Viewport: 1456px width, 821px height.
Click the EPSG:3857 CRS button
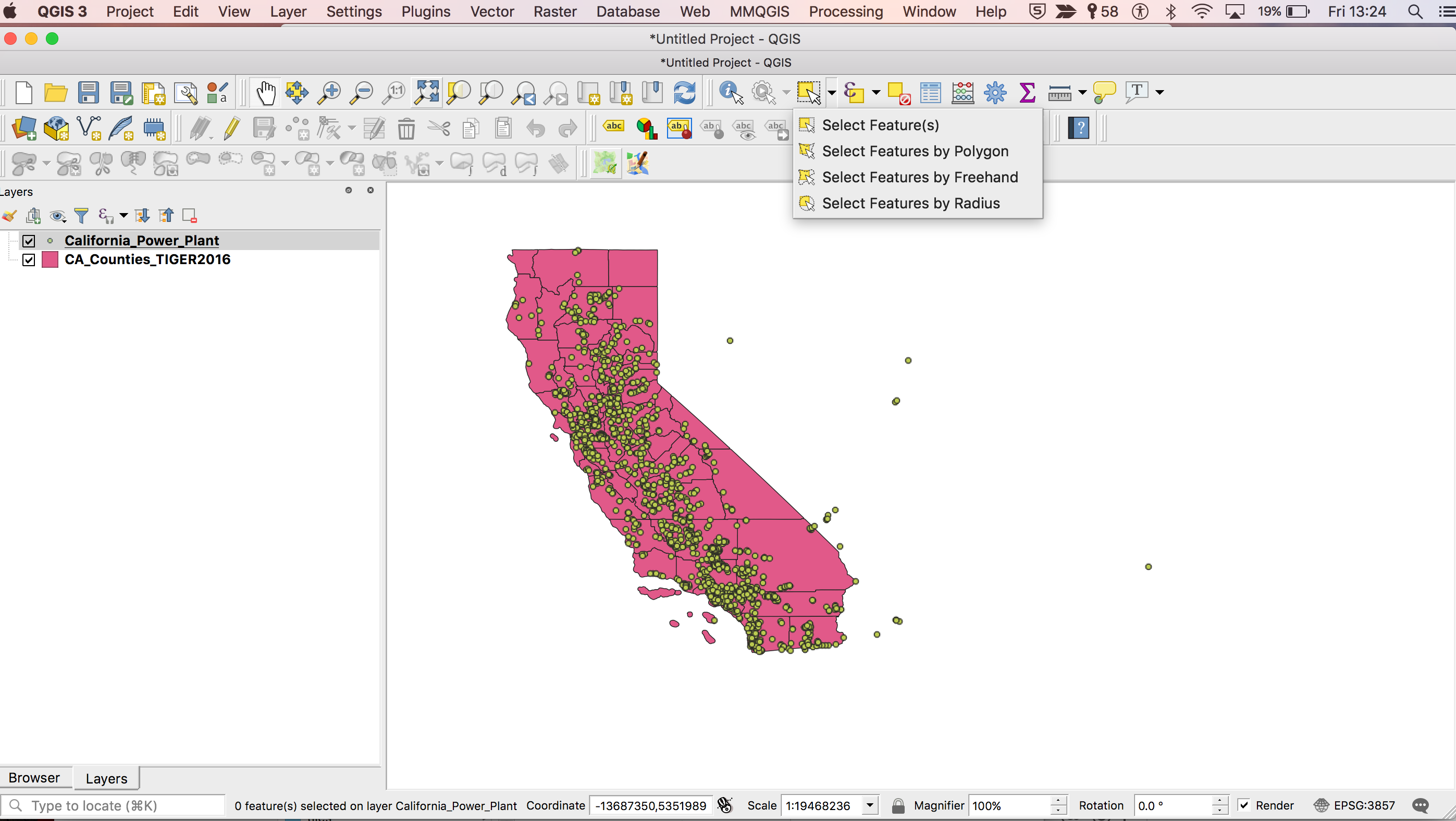(1354, 805)
